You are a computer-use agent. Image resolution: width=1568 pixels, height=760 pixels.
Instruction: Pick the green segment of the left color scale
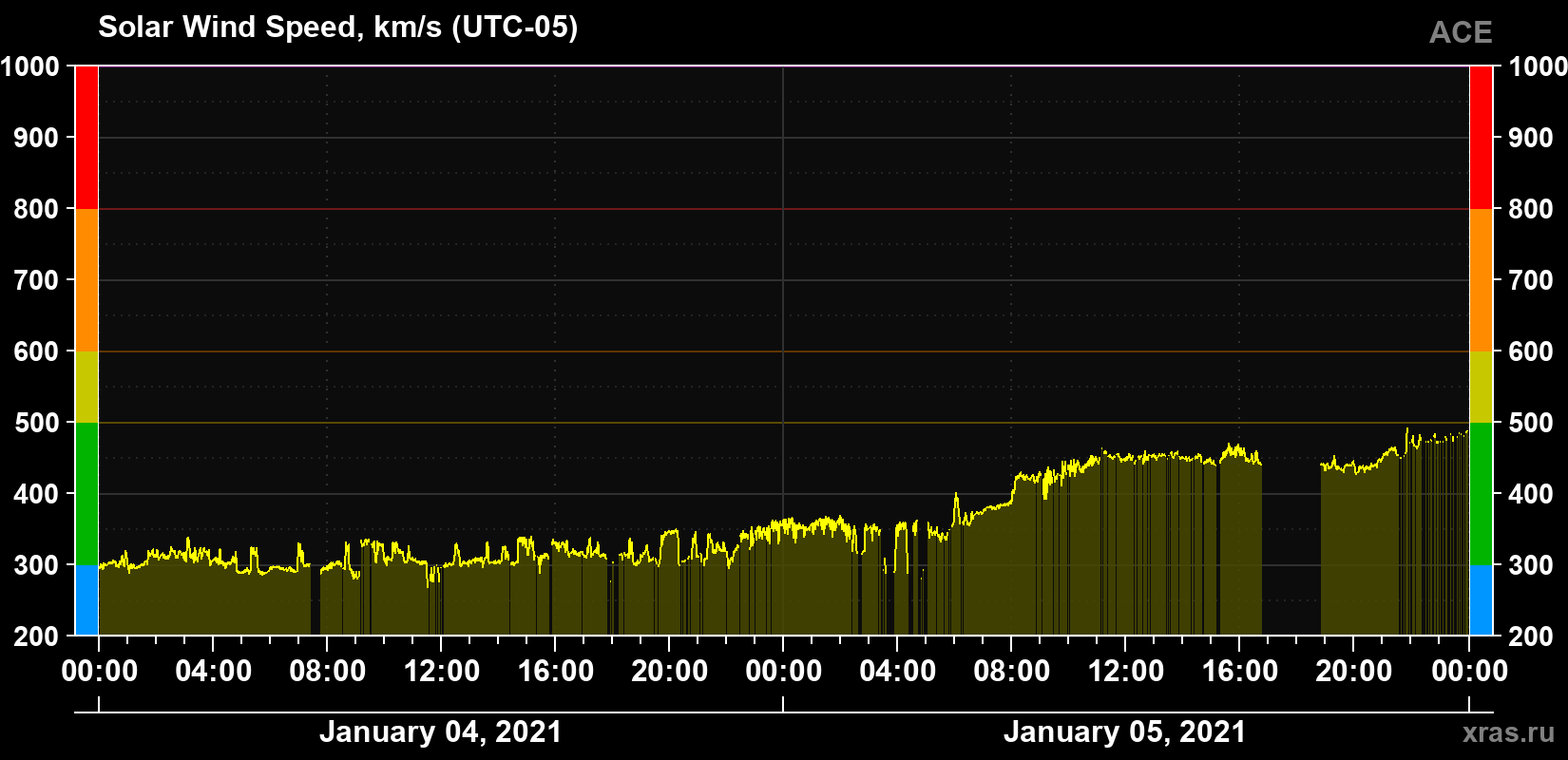tap(86, 494)
